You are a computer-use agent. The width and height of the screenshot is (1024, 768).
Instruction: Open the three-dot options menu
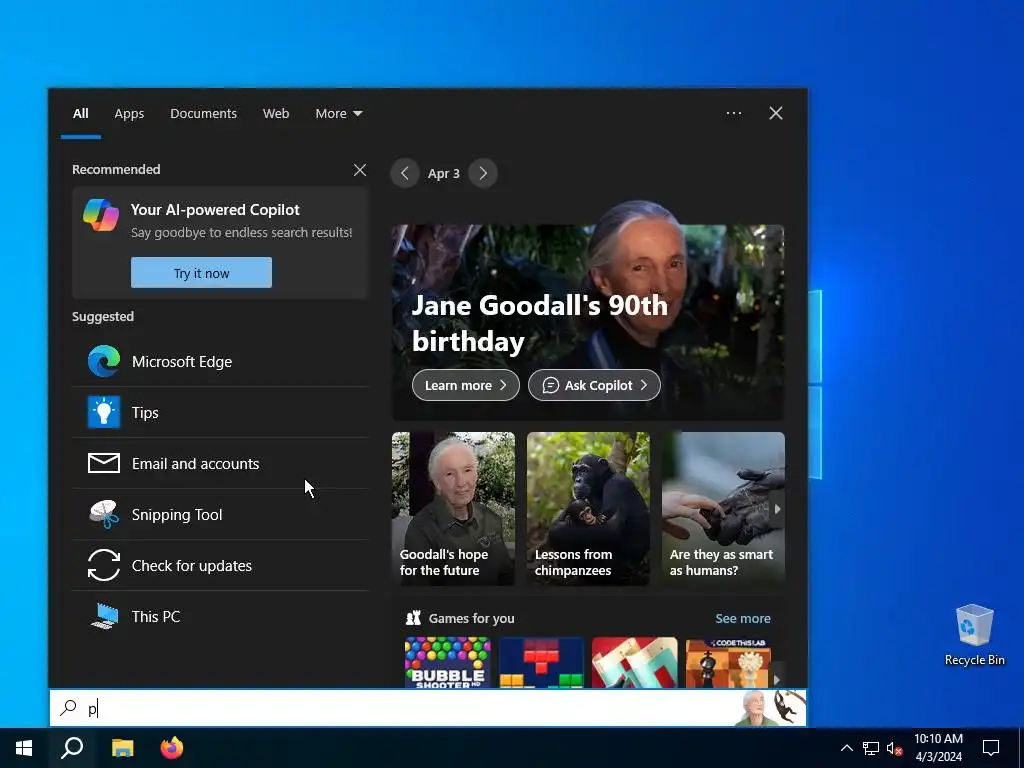[x=734, y=113]
